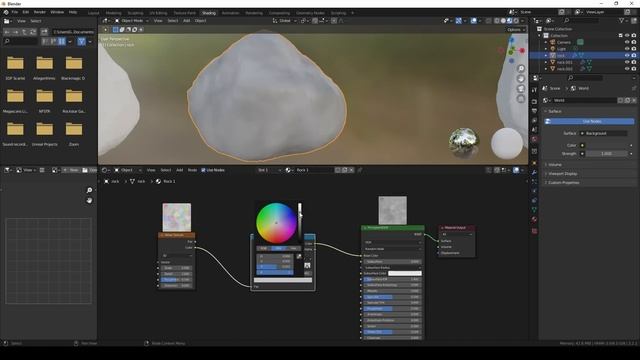Screen dimensions: 640x360
Task: Toggle perspective/orthographic grid gizmo
Action: pos(521,99)
